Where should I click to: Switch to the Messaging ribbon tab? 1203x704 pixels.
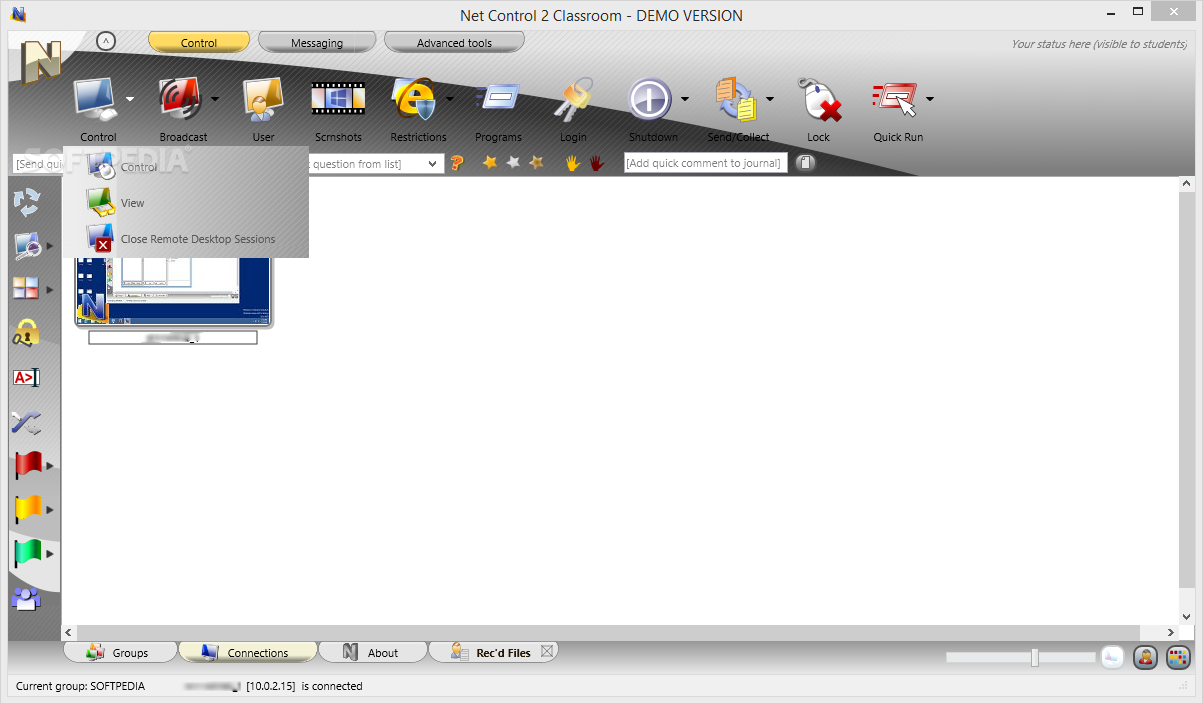tap(317, 43)
